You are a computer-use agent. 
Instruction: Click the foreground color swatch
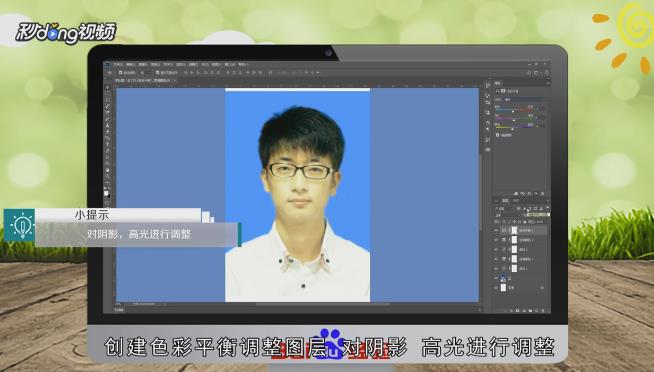[x=106, y=193]
